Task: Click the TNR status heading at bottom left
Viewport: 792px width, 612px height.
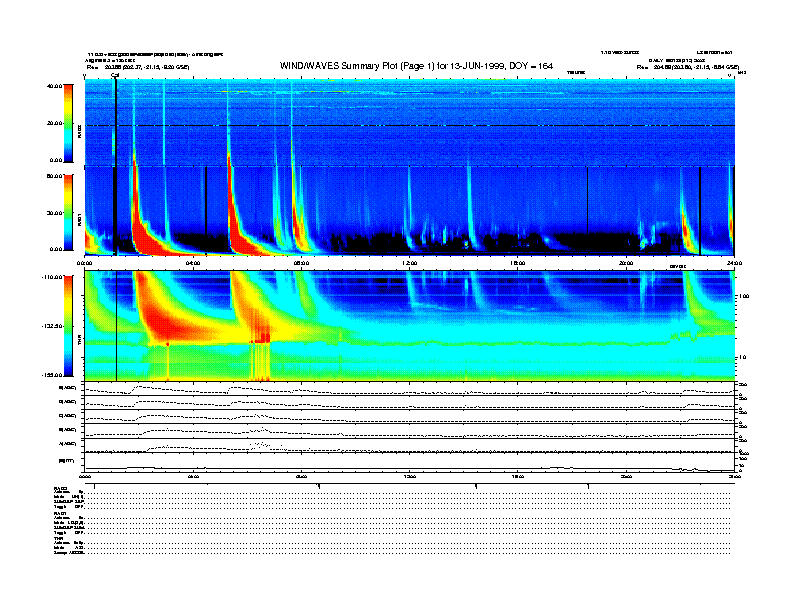Action: [57, 538]
